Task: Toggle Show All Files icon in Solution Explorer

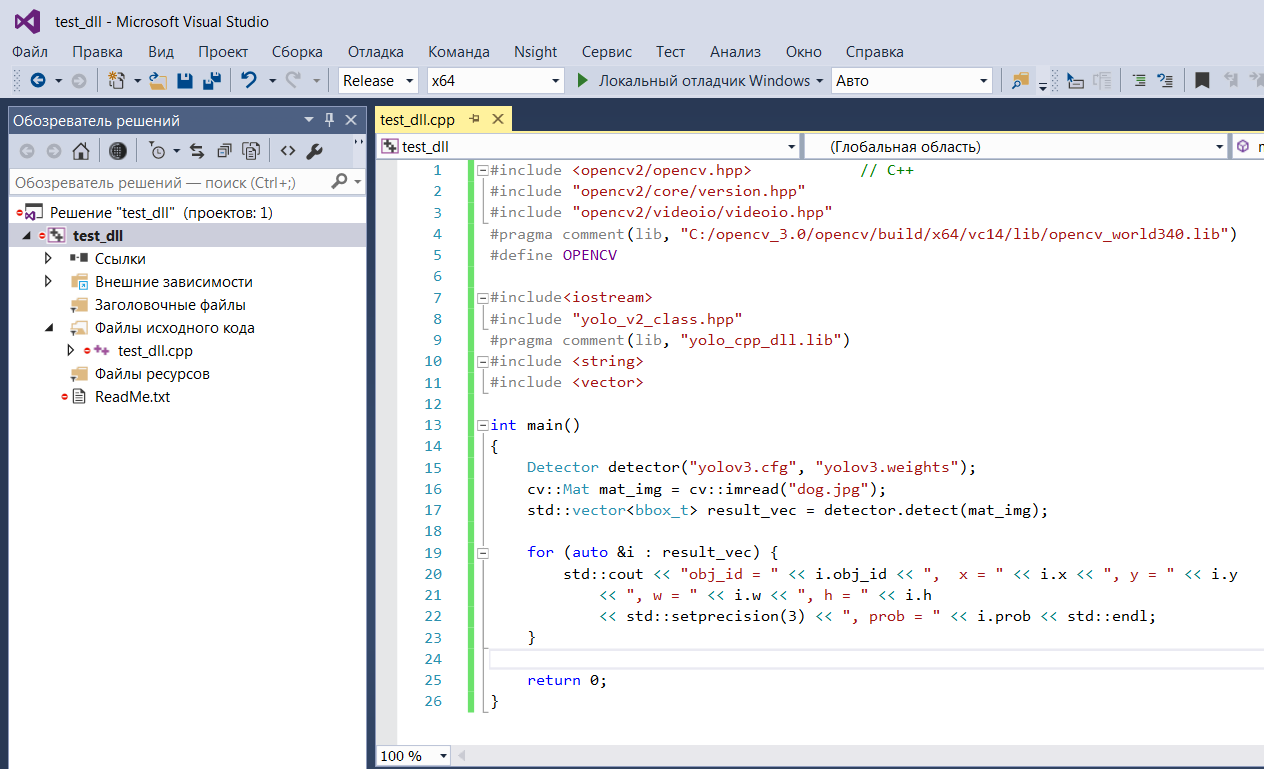Action: point(251,151)
